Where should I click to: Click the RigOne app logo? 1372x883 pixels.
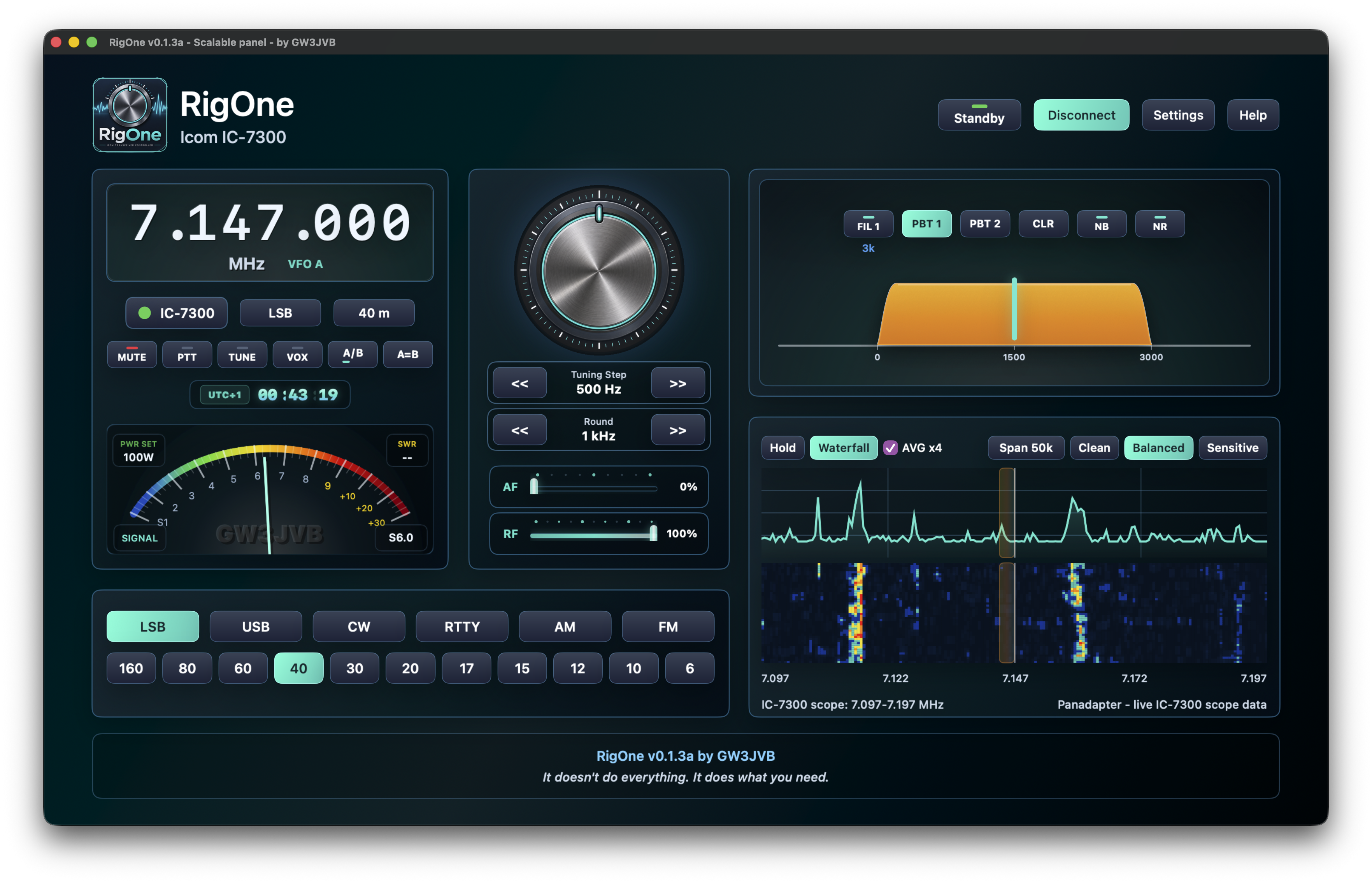(130, 115)
